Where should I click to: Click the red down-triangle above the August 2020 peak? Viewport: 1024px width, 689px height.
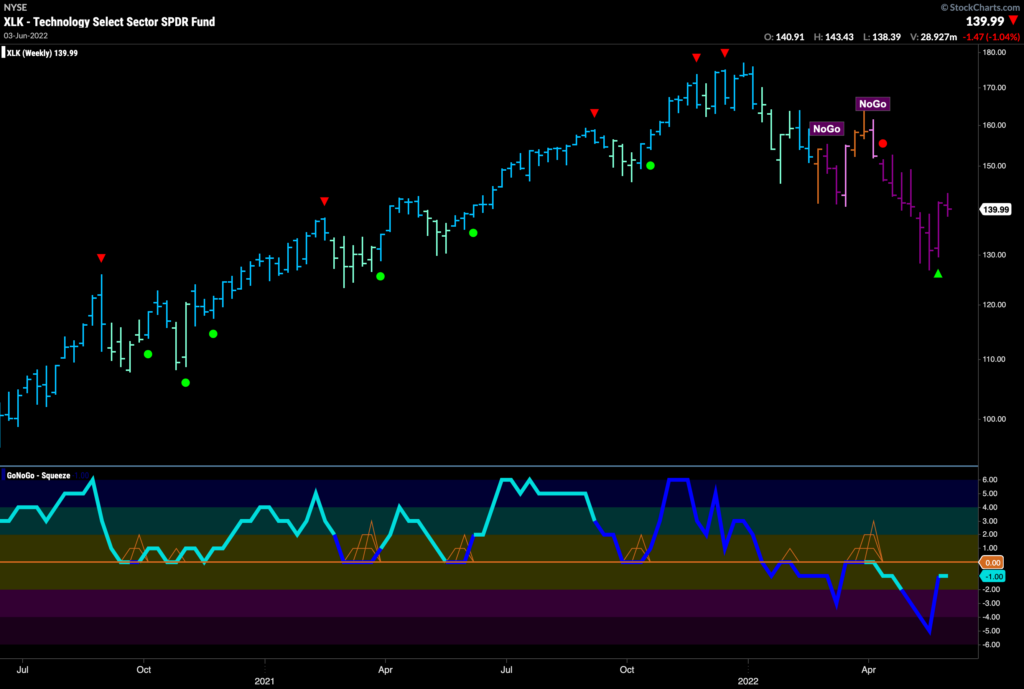pos(101,258)
